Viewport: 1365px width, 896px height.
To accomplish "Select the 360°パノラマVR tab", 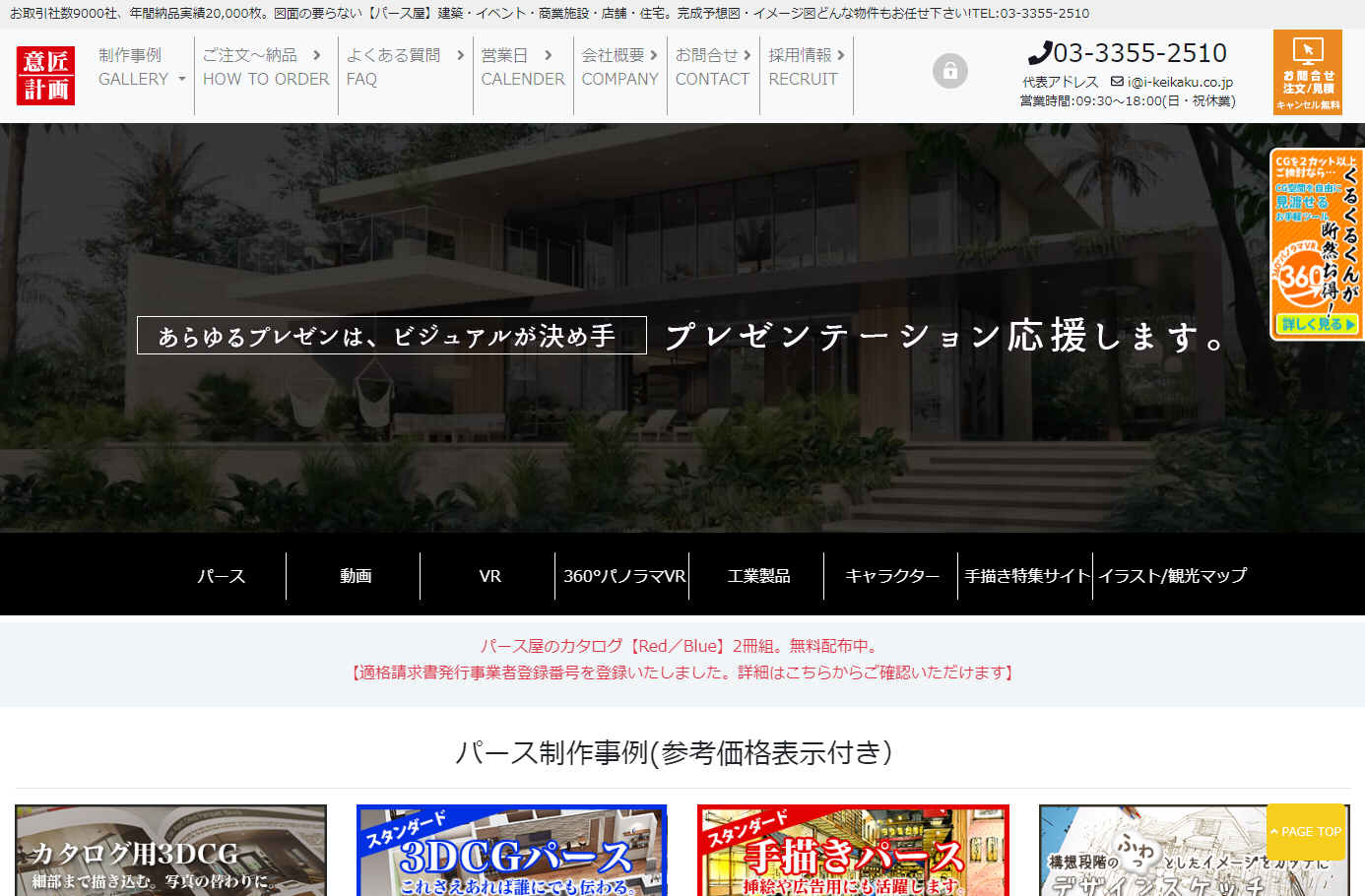I will pyautogui.click(x=624, y=576).
